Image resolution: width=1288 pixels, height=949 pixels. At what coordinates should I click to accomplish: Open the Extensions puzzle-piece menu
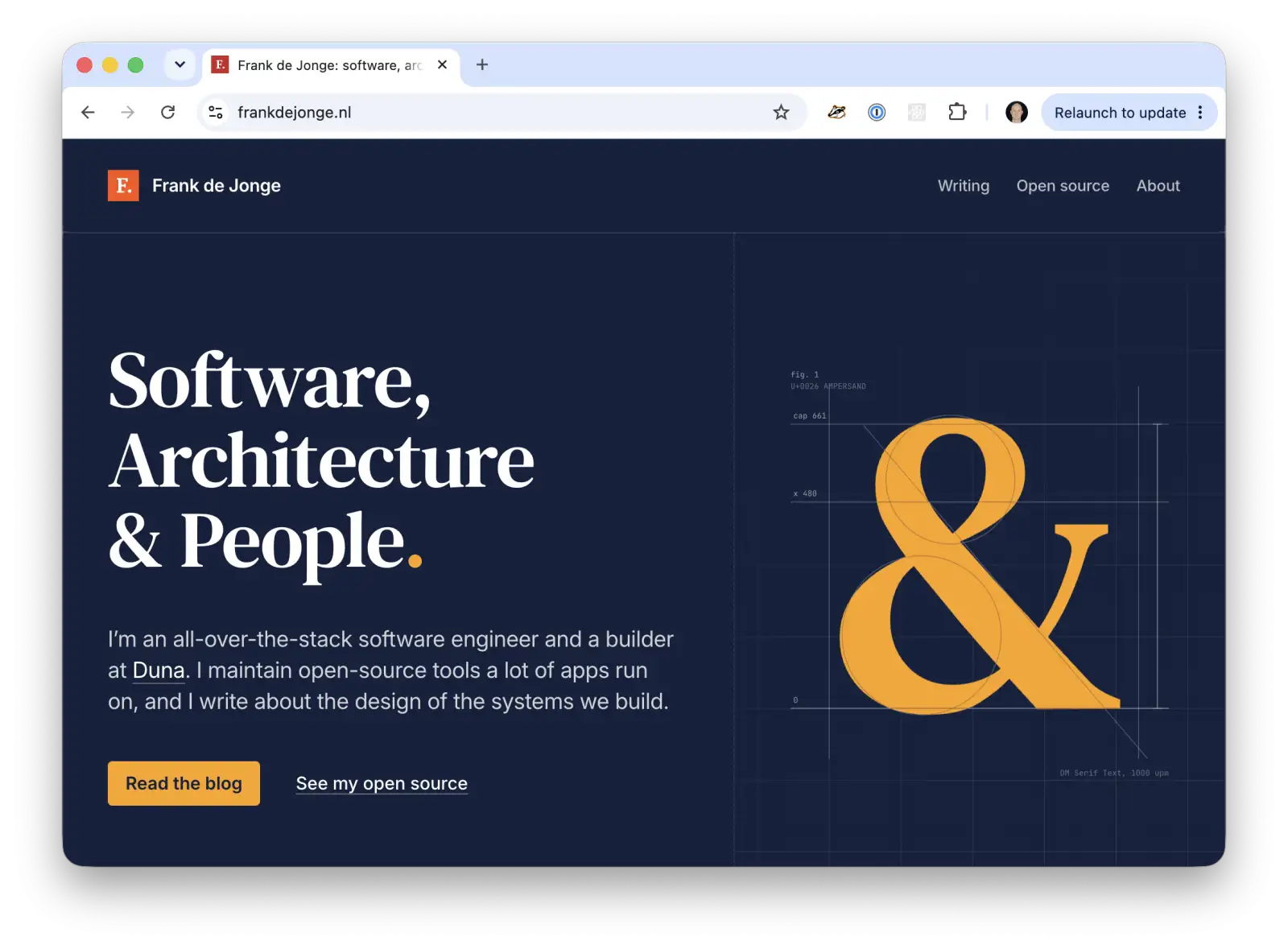tap(957, 113)
